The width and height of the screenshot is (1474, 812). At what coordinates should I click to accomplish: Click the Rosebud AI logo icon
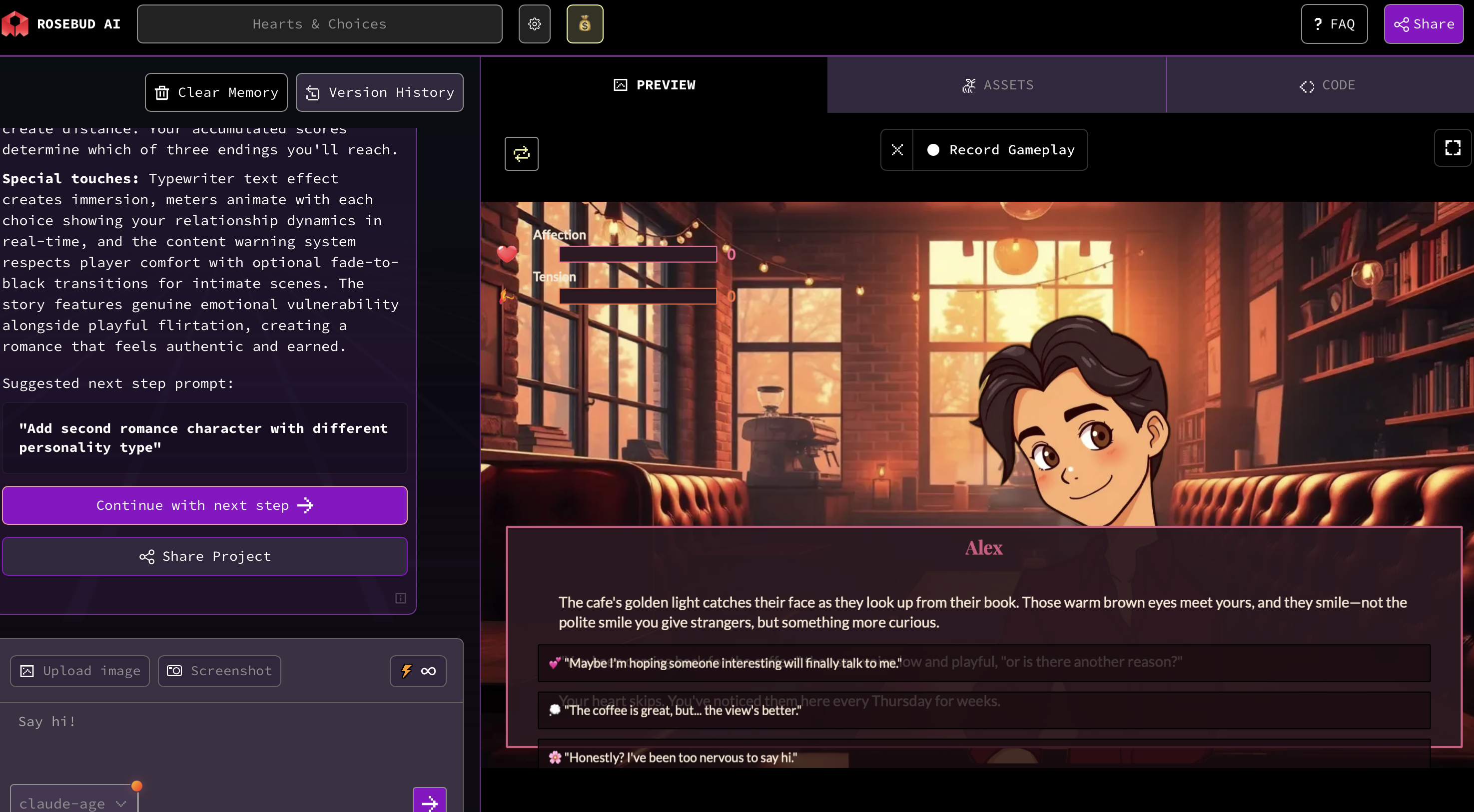[15, 24]
